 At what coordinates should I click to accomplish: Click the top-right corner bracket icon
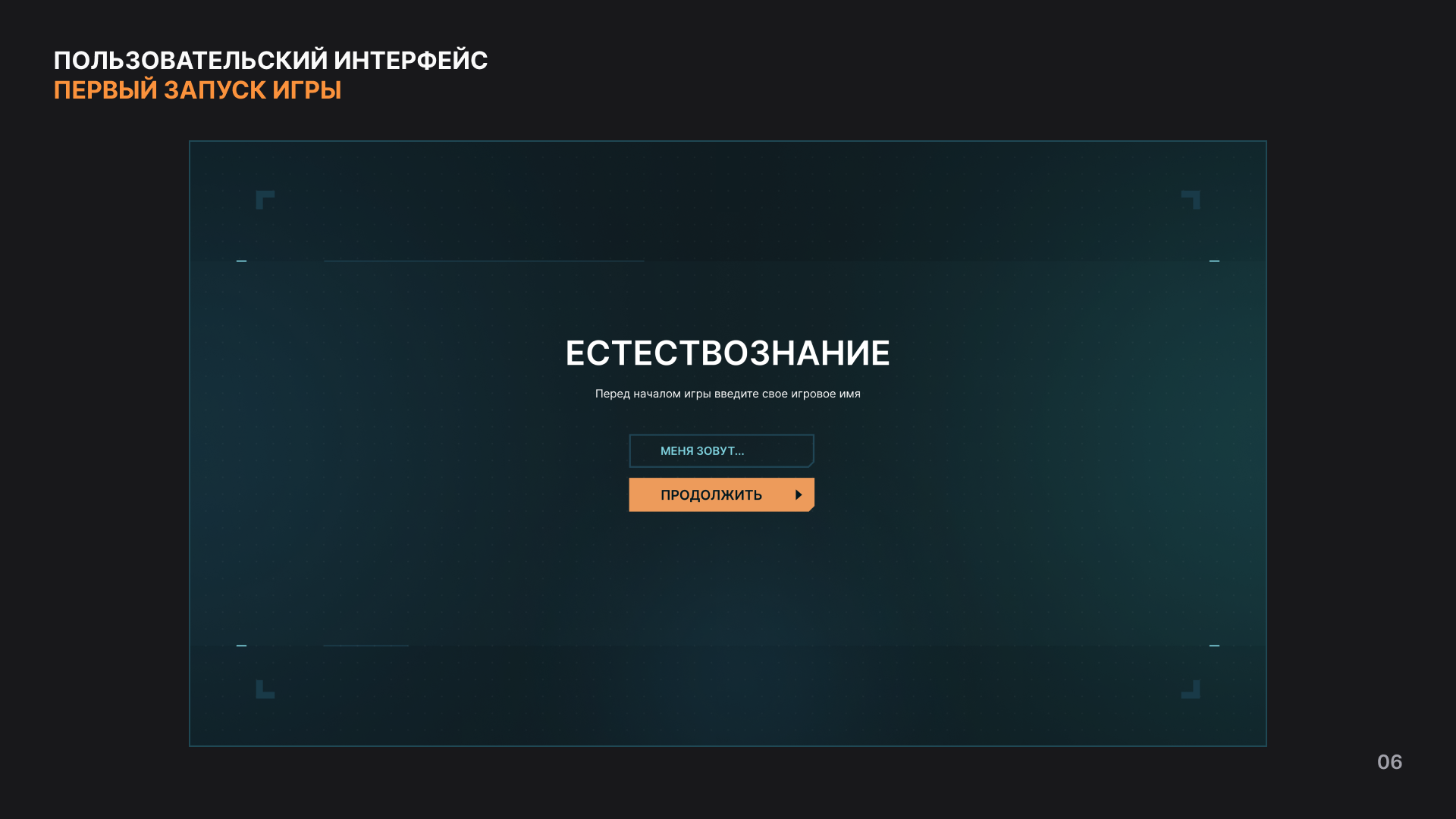coord(1191,200)
